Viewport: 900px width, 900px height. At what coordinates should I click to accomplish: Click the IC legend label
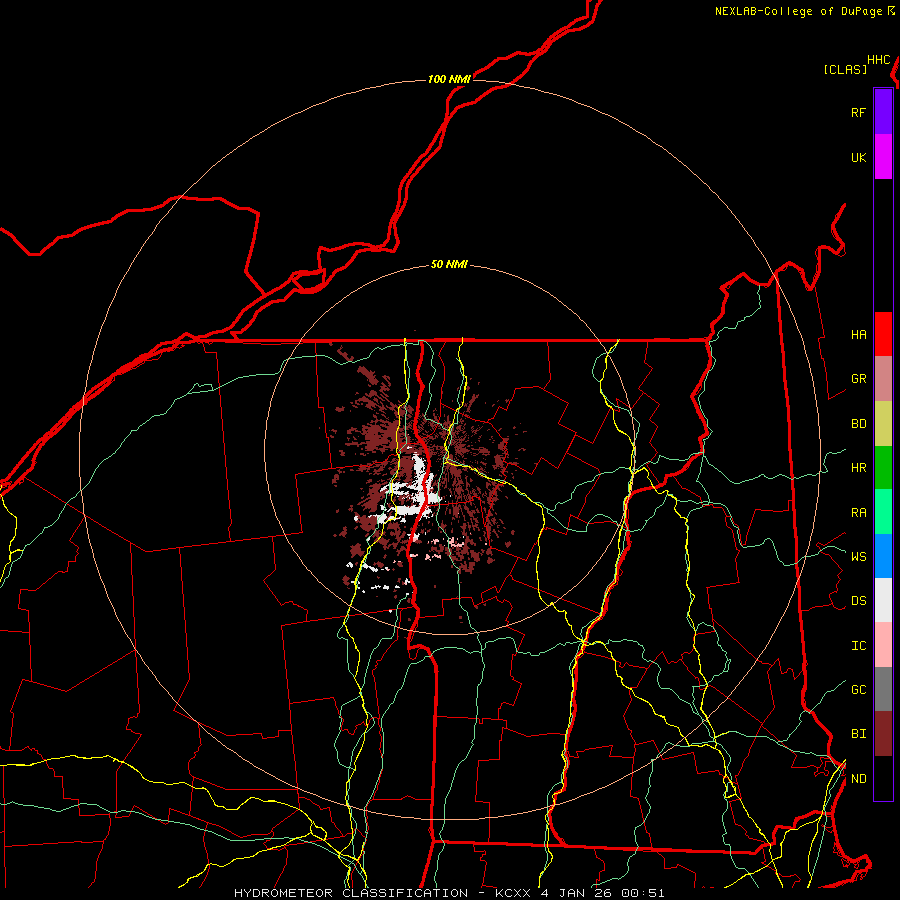[x=858, y=646]
